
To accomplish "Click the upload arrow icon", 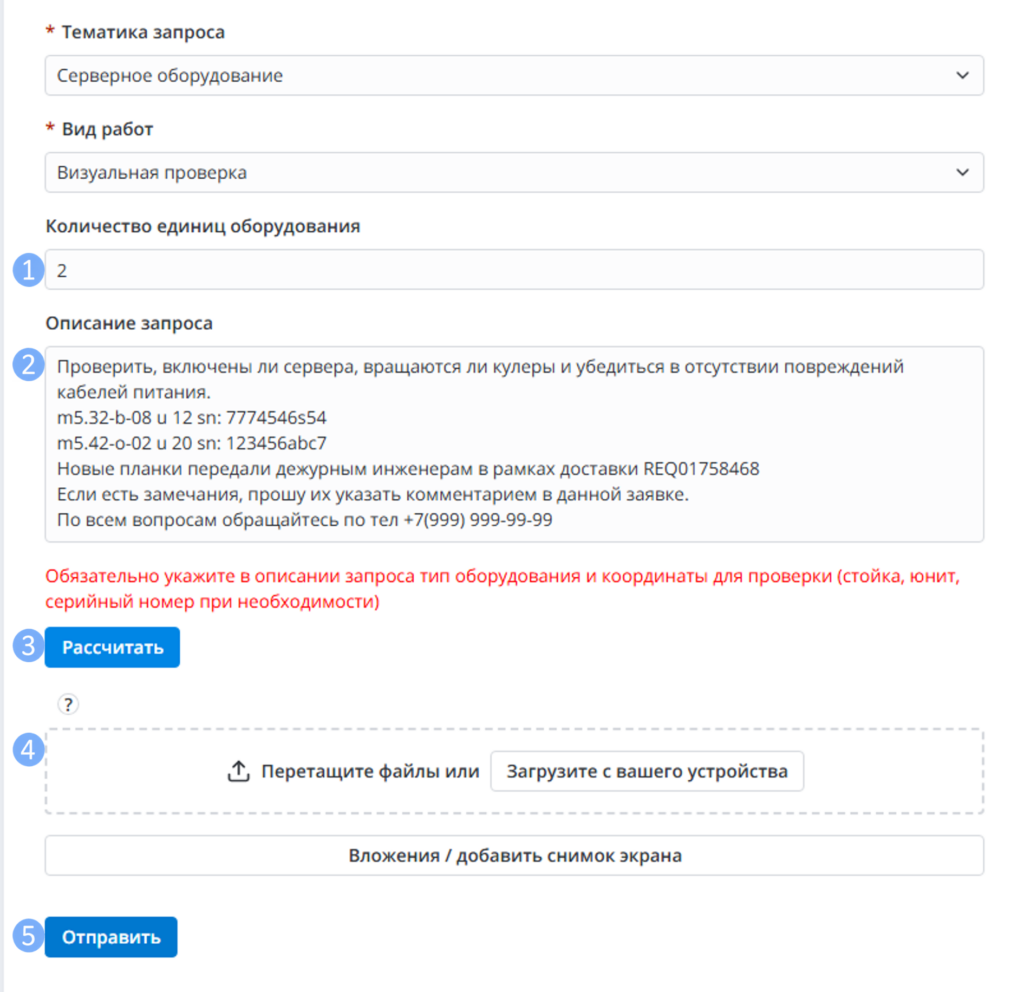I will 238,771.
